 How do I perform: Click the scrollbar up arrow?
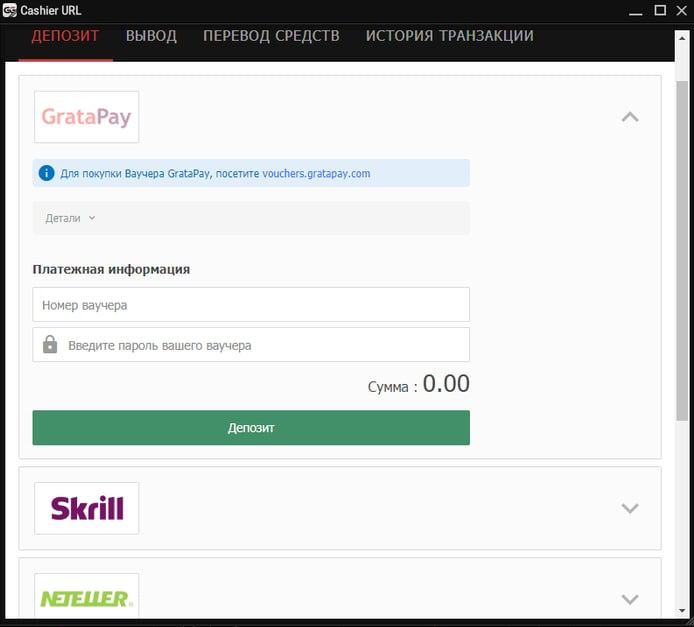point(682,38)
